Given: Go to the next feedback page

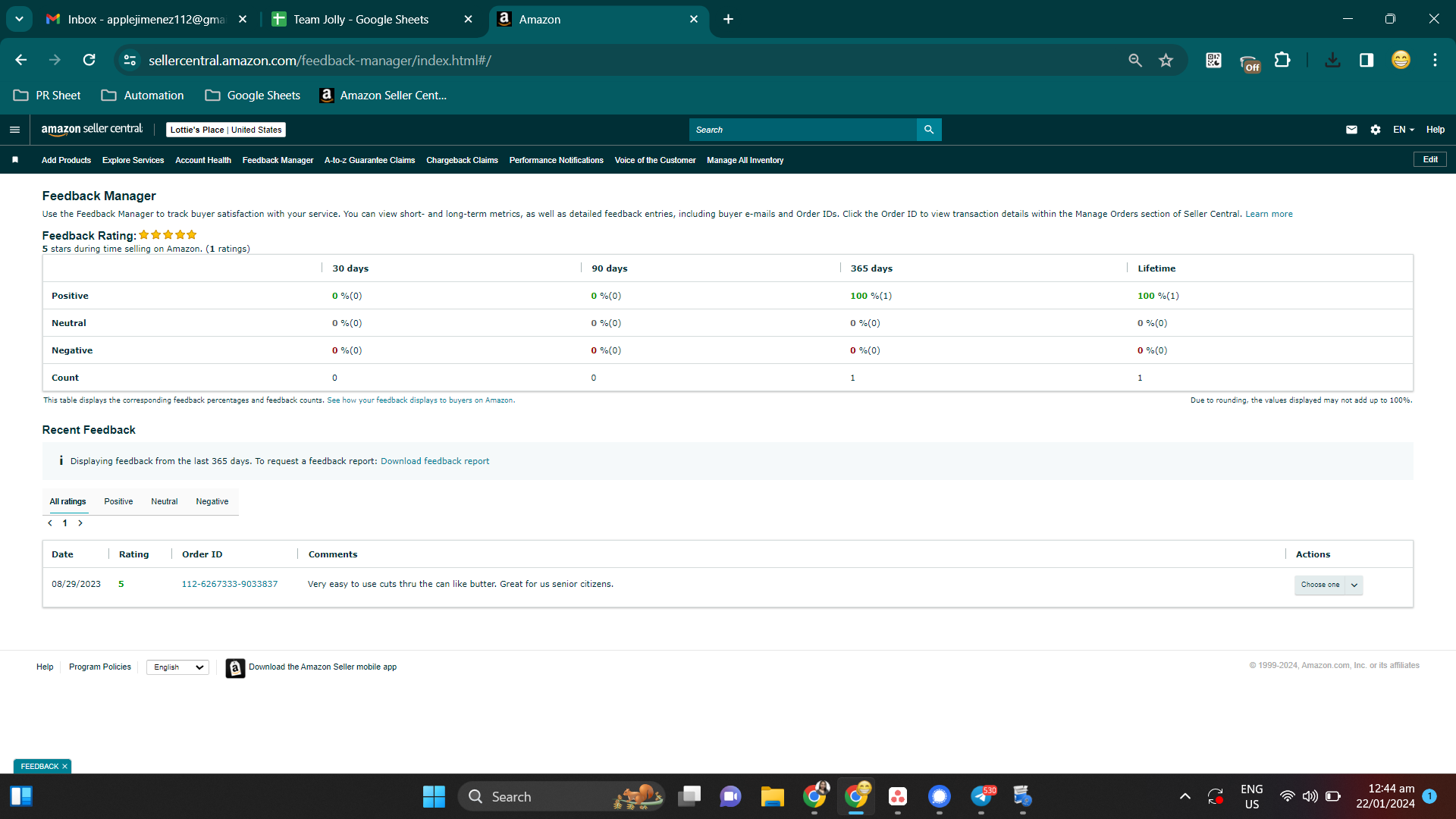Looking at the screenshot, I should click(x=80, y=523).
